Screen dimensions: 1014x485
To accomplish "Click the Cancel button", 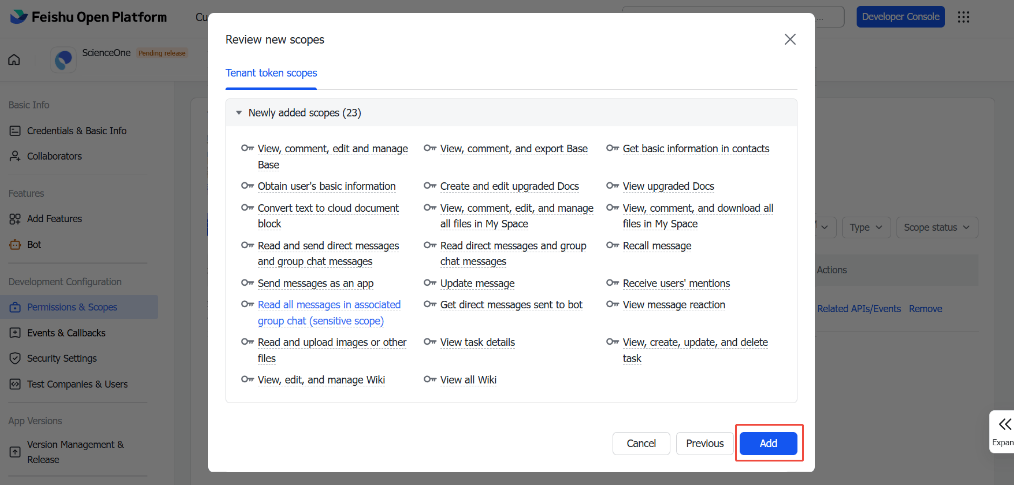I will (x=642, y=444).
